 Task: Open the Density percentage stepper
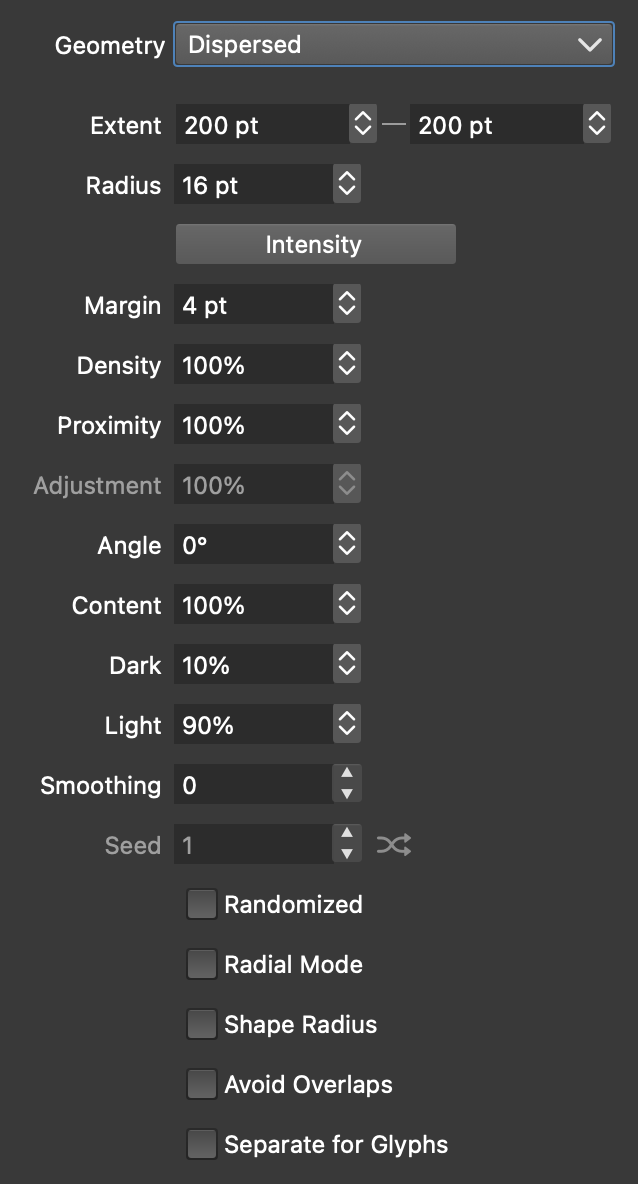coord(347,365)
